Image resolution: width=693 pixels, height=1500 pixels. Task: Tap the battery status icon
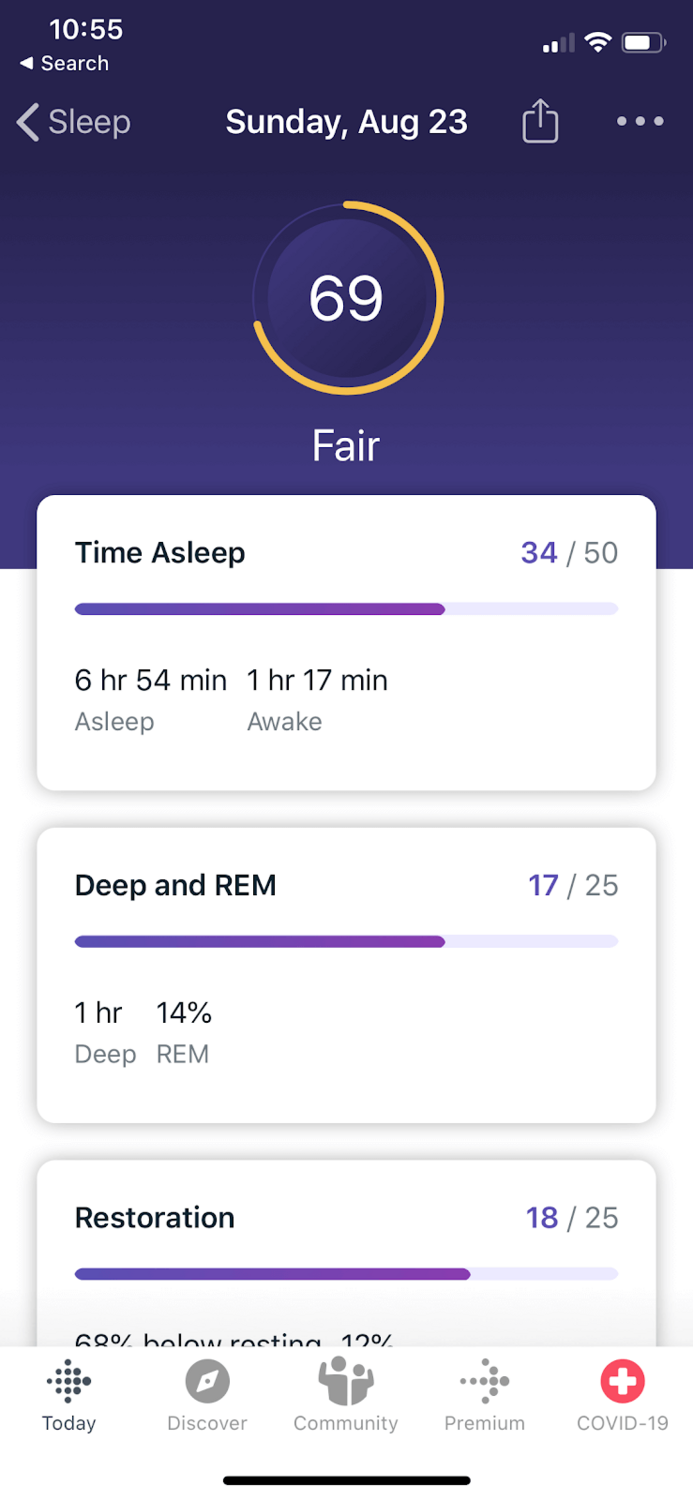[643, 43]
